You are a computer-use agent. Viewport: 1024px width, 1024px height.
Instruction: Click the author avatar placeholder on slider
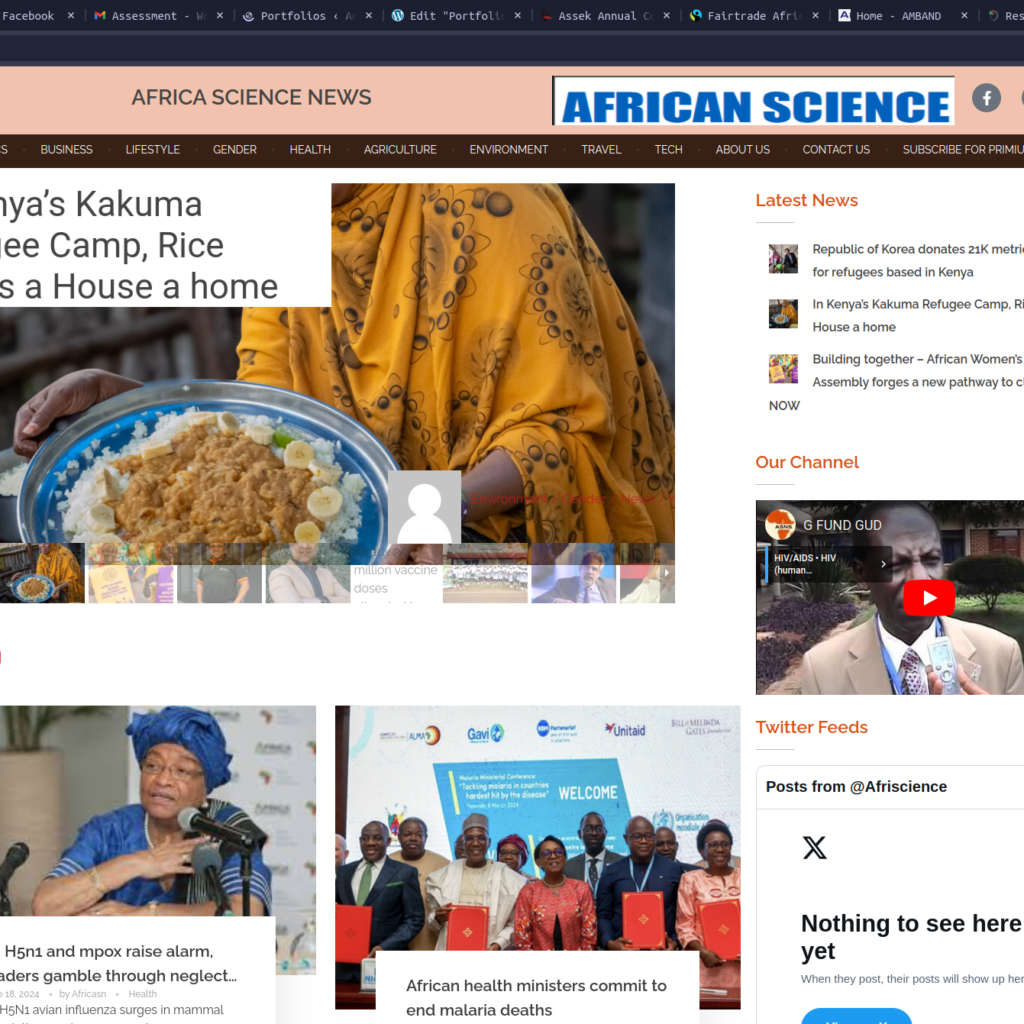point(424,507)
